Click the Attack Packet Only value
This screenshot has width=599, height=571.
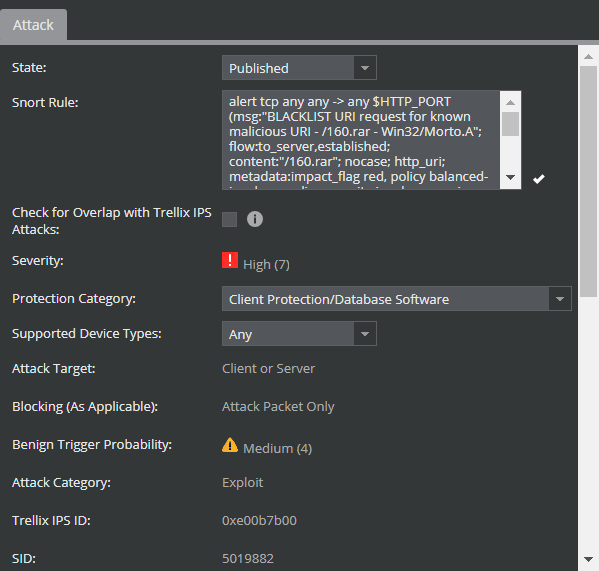tap(278, 407)
